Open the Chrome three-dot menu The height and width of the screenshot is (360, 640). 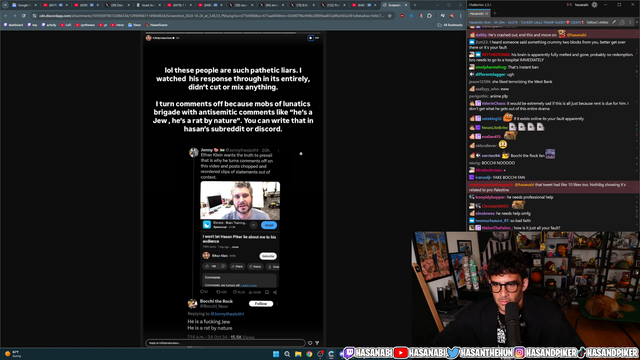coord(460,16)
